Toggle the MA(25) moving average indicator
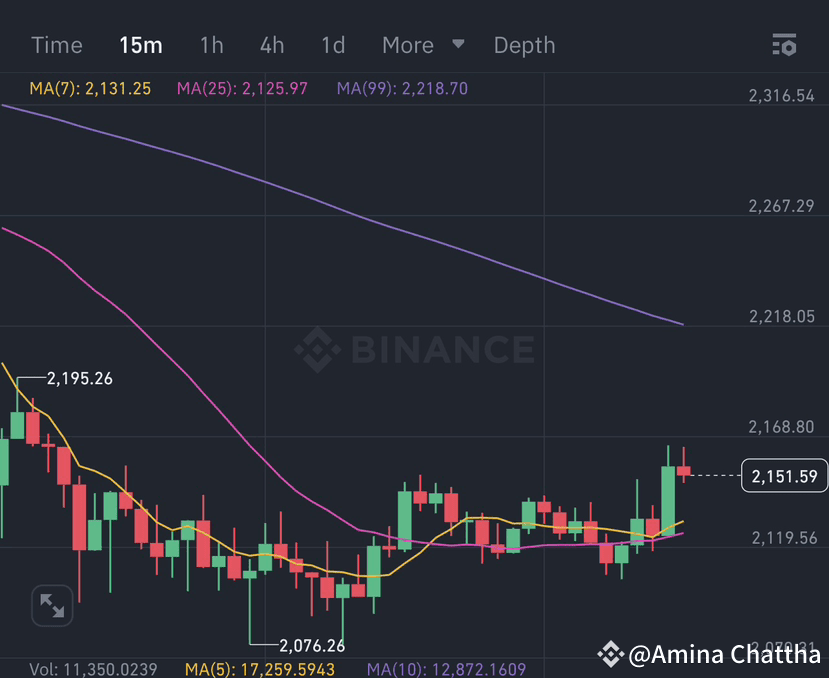This screenshot has height=678, width=829. tap(241, 87)
